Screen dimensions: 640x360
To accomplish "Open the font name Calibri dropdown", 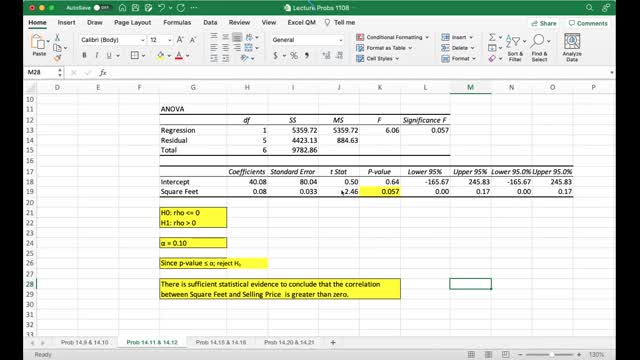I will (x=142, y=40).
